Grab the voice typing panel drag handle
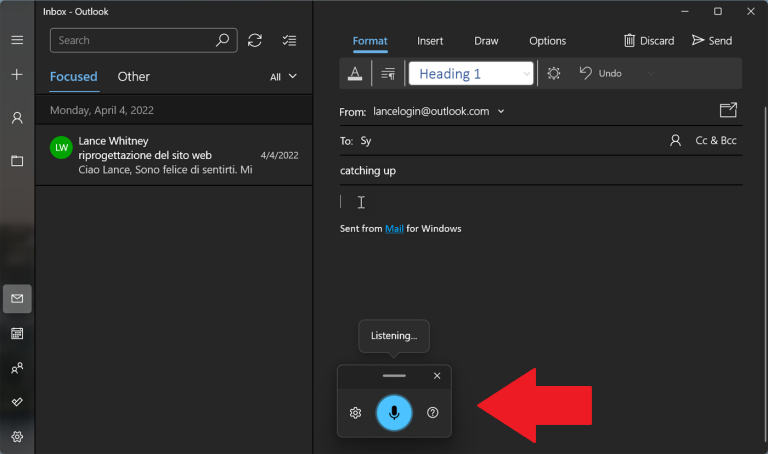This screenshot has width=768, height=454. [394, 376]
